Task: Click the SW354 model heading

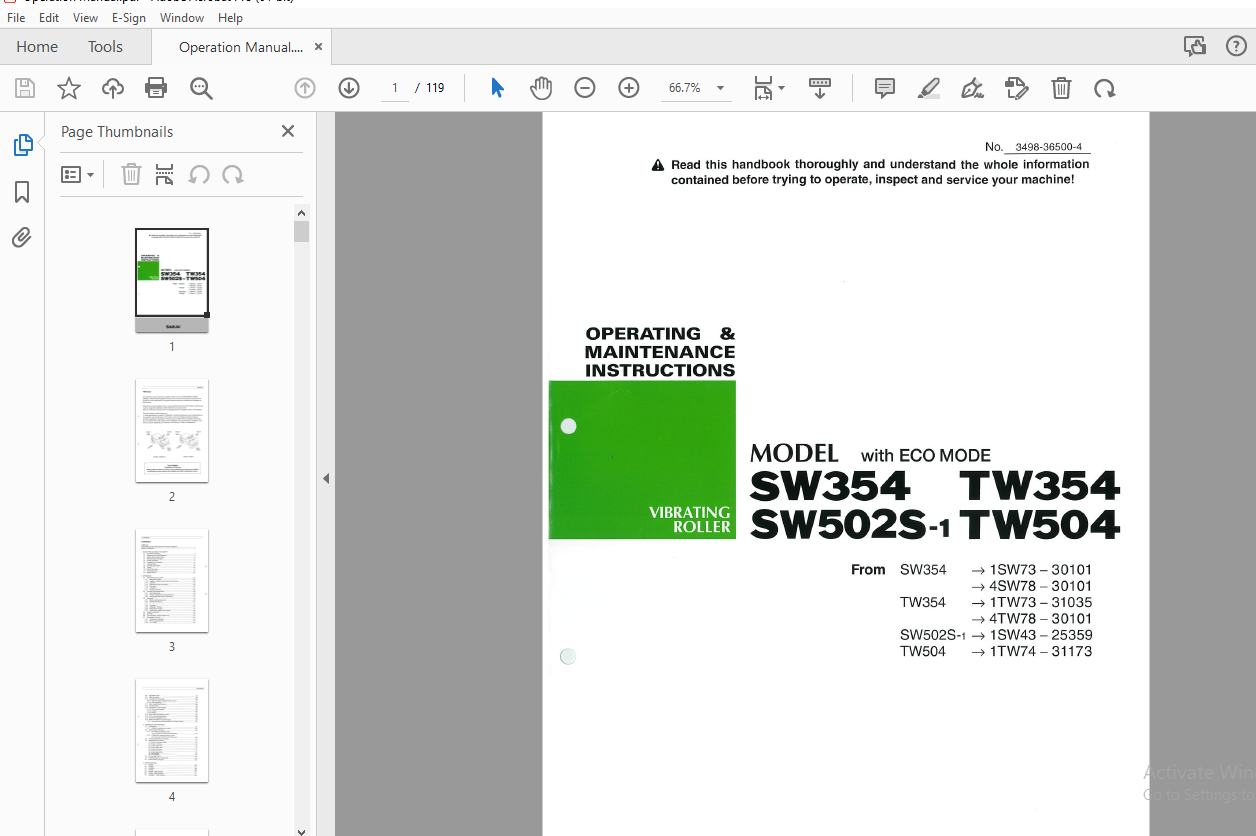Action: tap(830, 487)
